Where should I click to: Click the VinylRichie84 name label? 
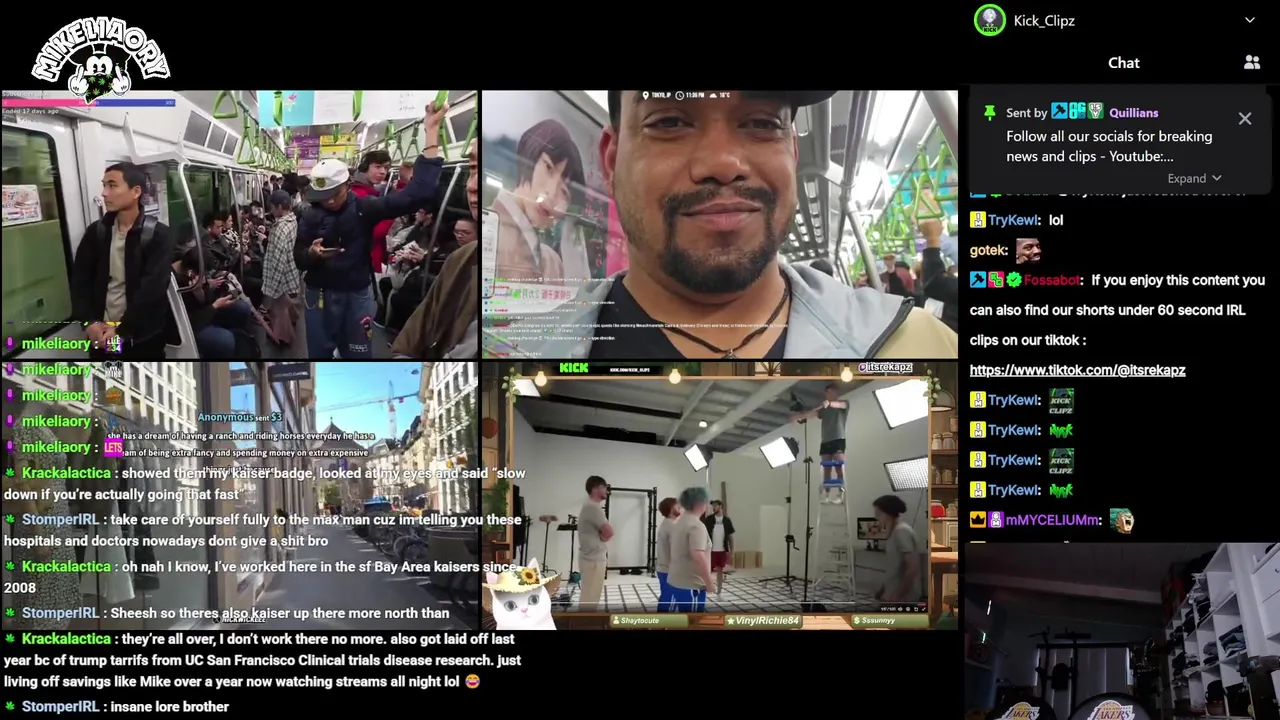tap(768, 621)
